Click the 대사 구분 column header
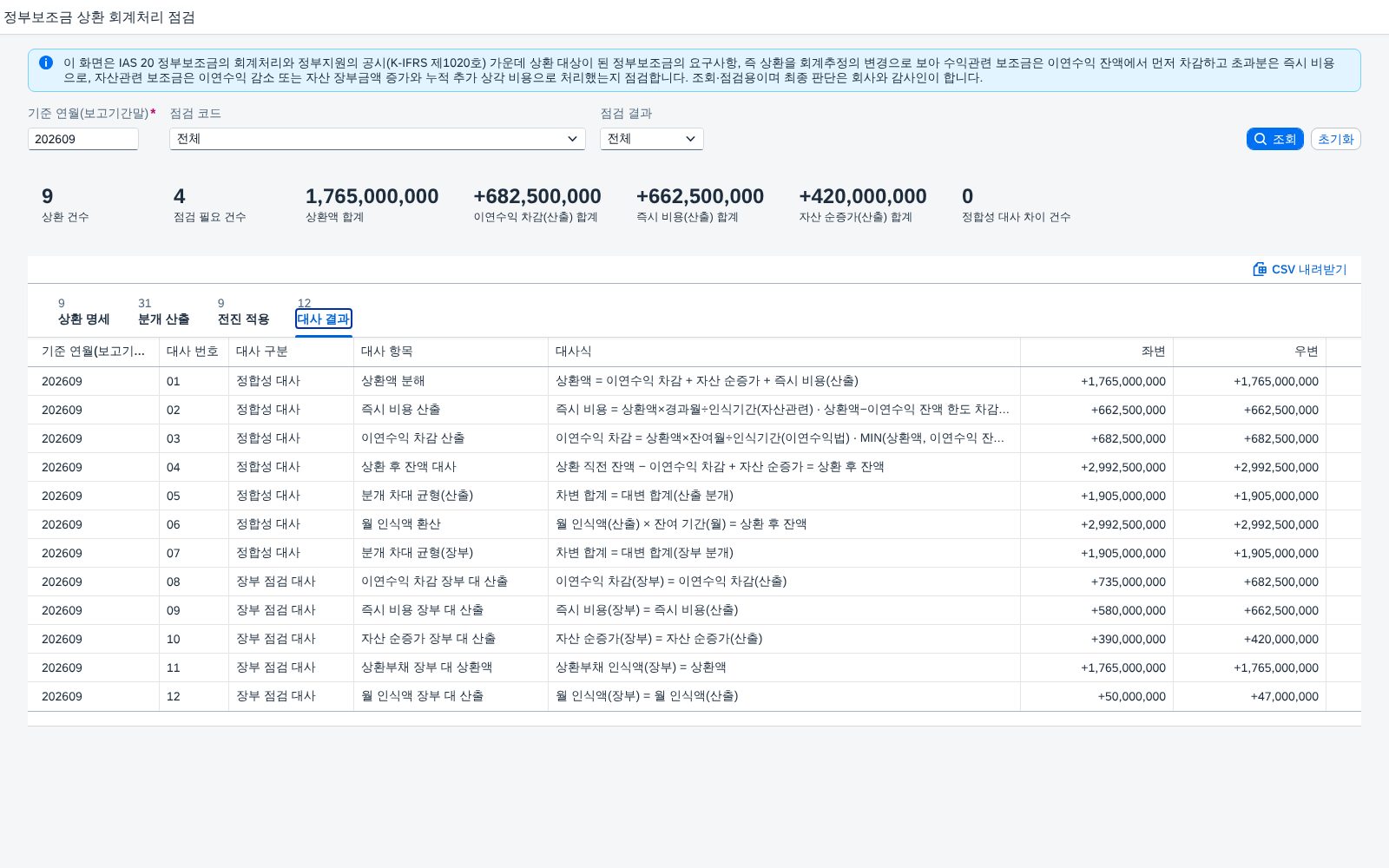 pos(290,352)
